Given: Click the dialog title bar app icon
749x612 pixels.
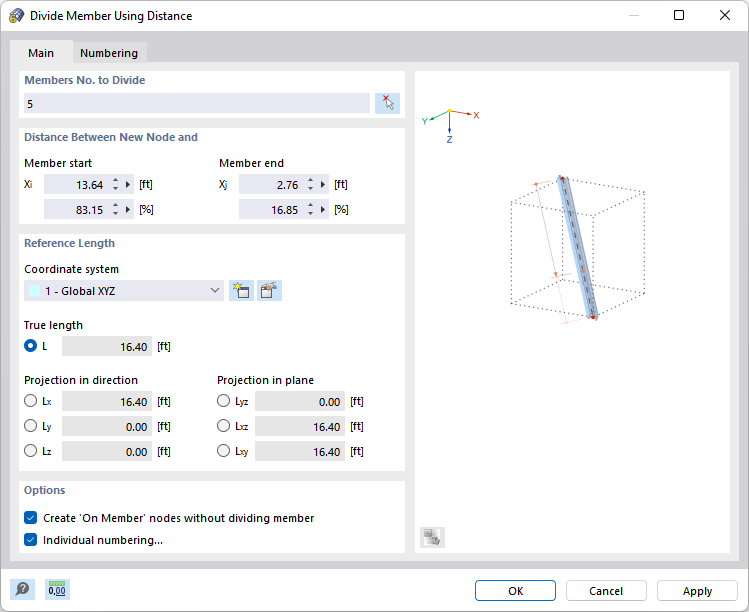Looking at the screenshot, I should [x=17, y=16].
